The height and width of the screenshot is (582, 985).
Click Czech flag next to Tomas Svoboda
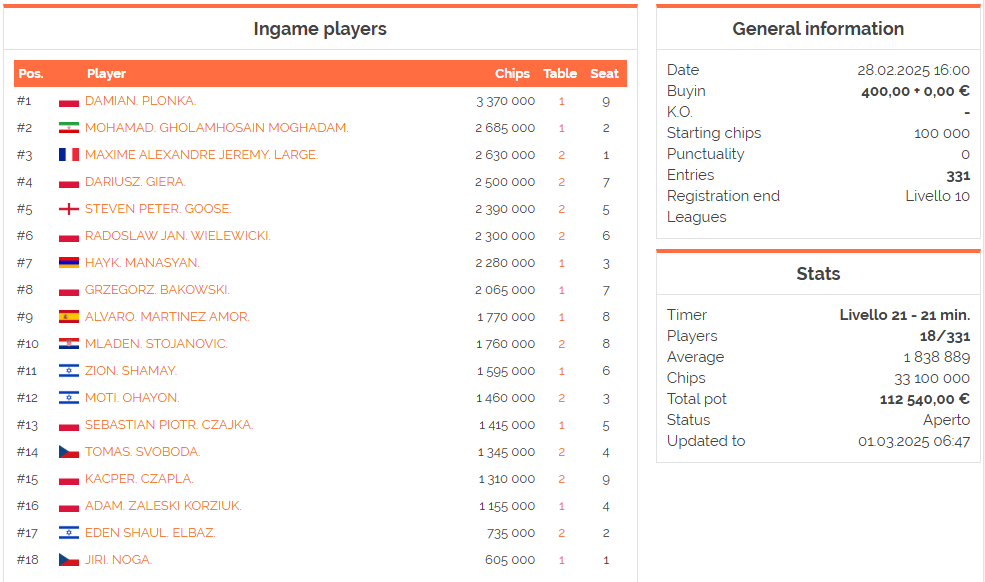click(68, 452)
